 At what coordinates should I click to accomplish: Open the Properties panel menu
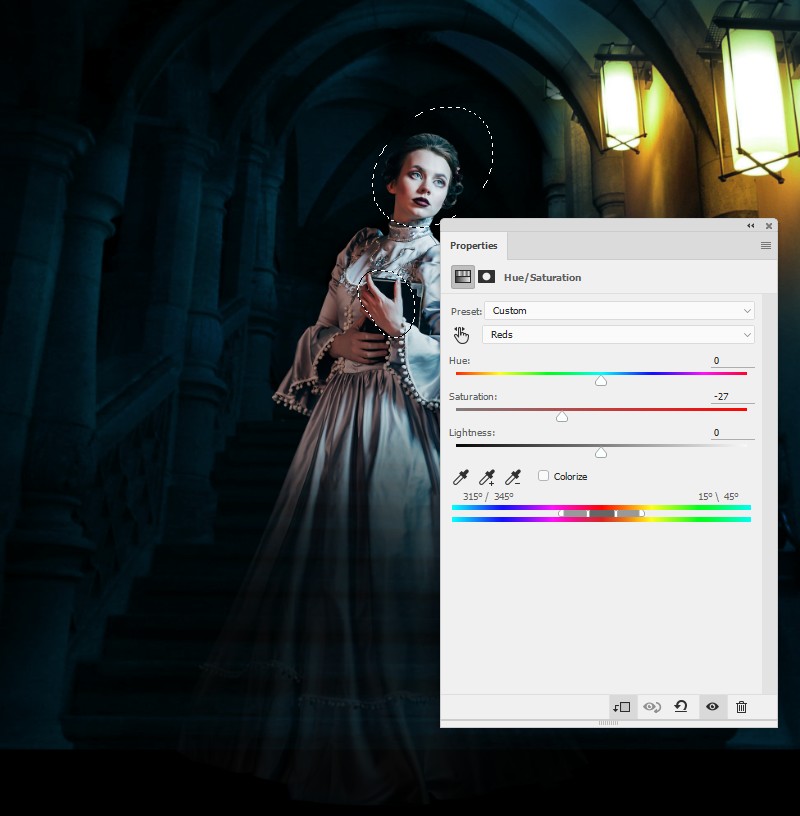[x=765, y=245]
